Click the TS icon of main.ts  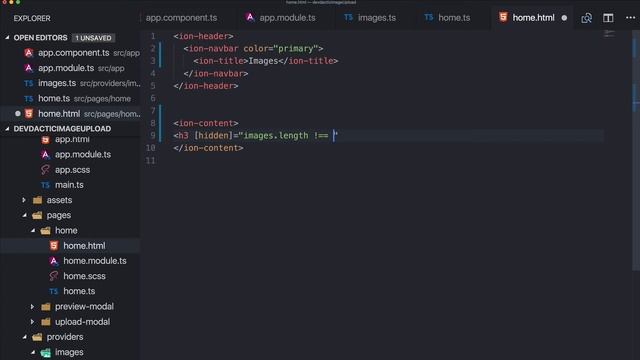tap(45, 185)
